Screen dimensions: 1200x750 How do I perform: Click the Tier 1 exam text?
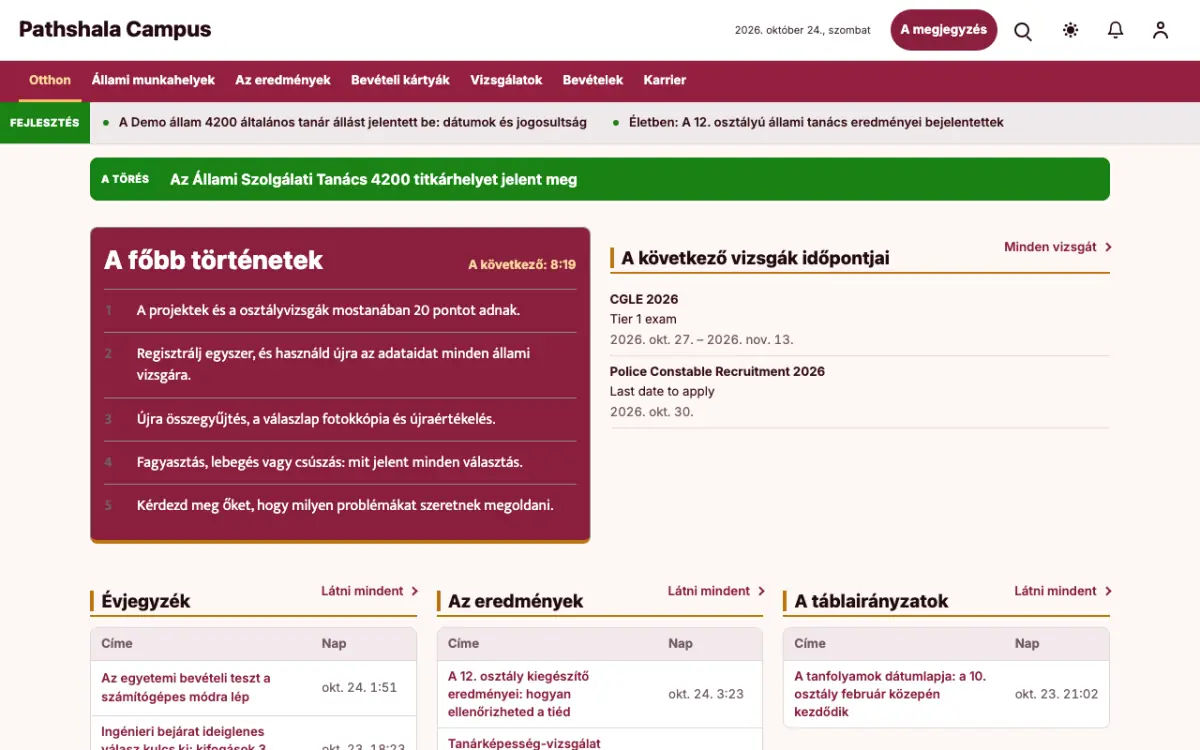pos(643,319)
